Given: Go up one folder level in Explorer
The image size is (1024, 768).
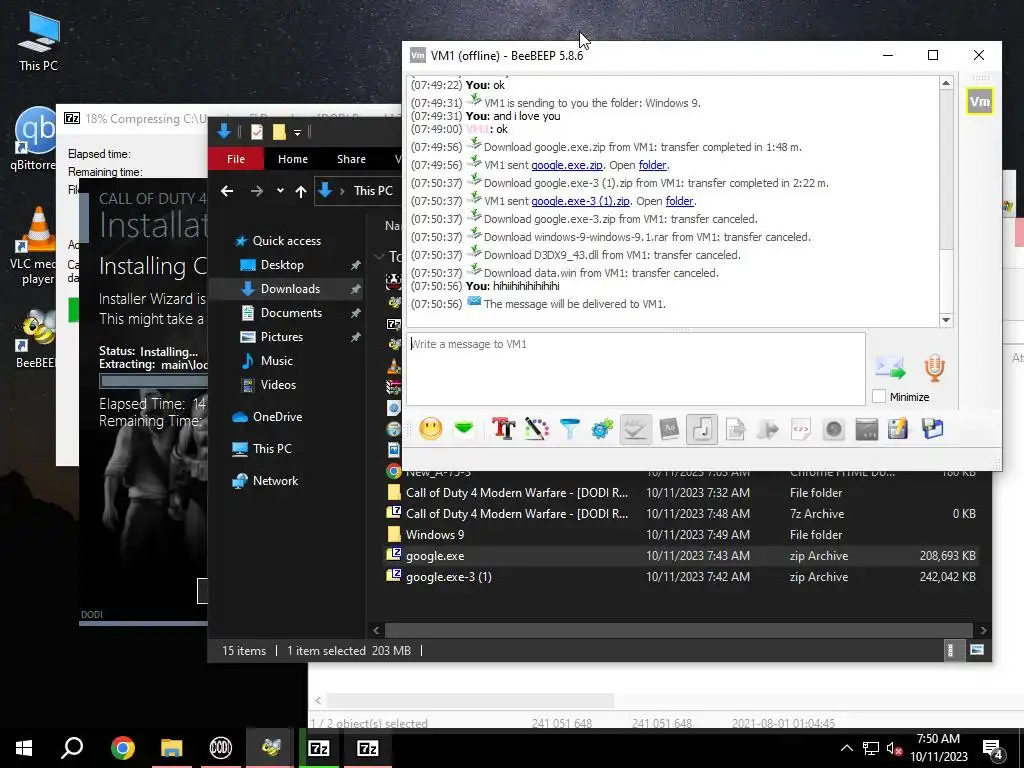Looking at the screenshot, I should click(x=300, y=191).
